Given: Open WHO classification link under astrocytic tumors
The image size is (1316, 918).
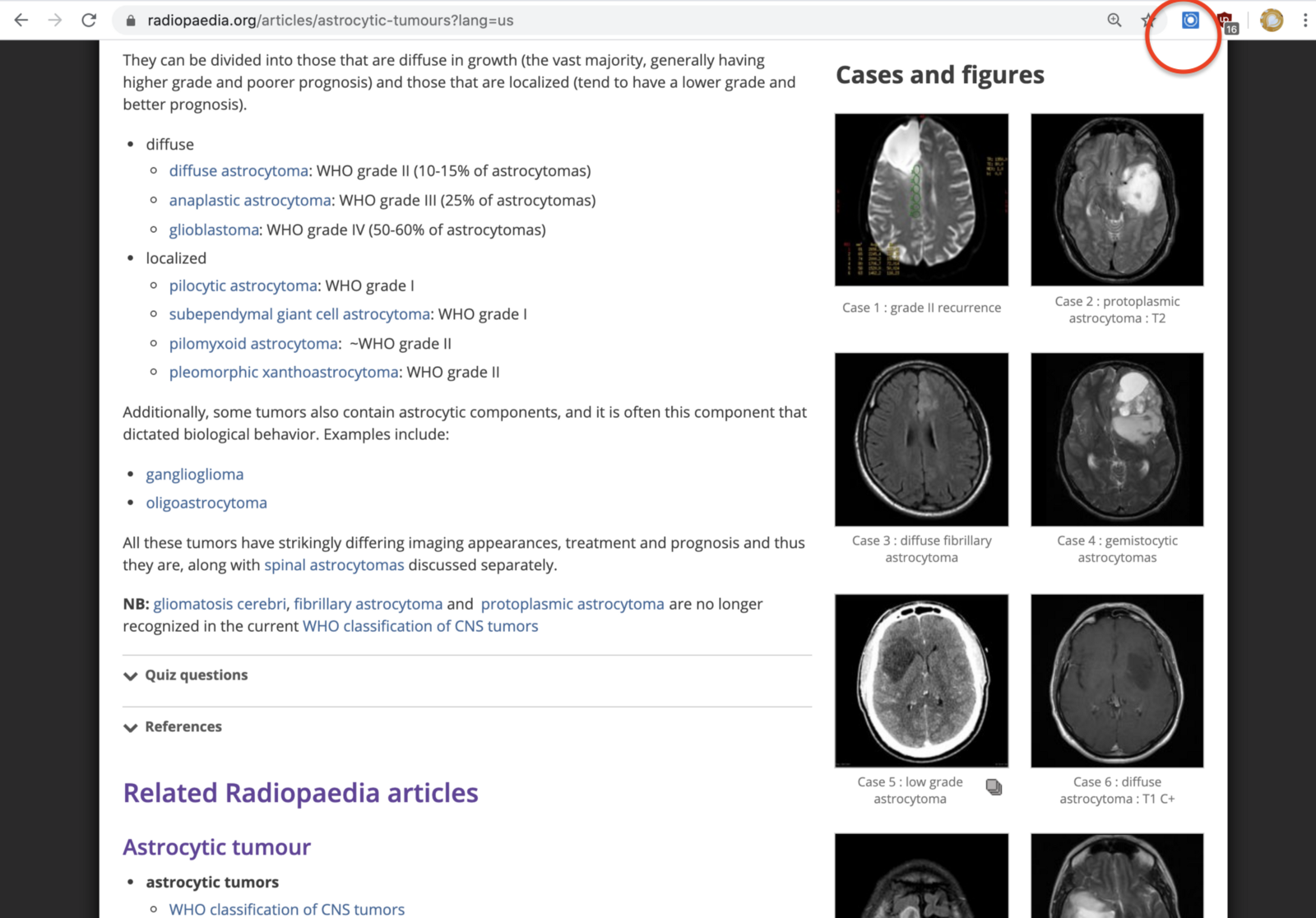Looking at the screenshot, I should pyautogui.click(x=286, y=909).
